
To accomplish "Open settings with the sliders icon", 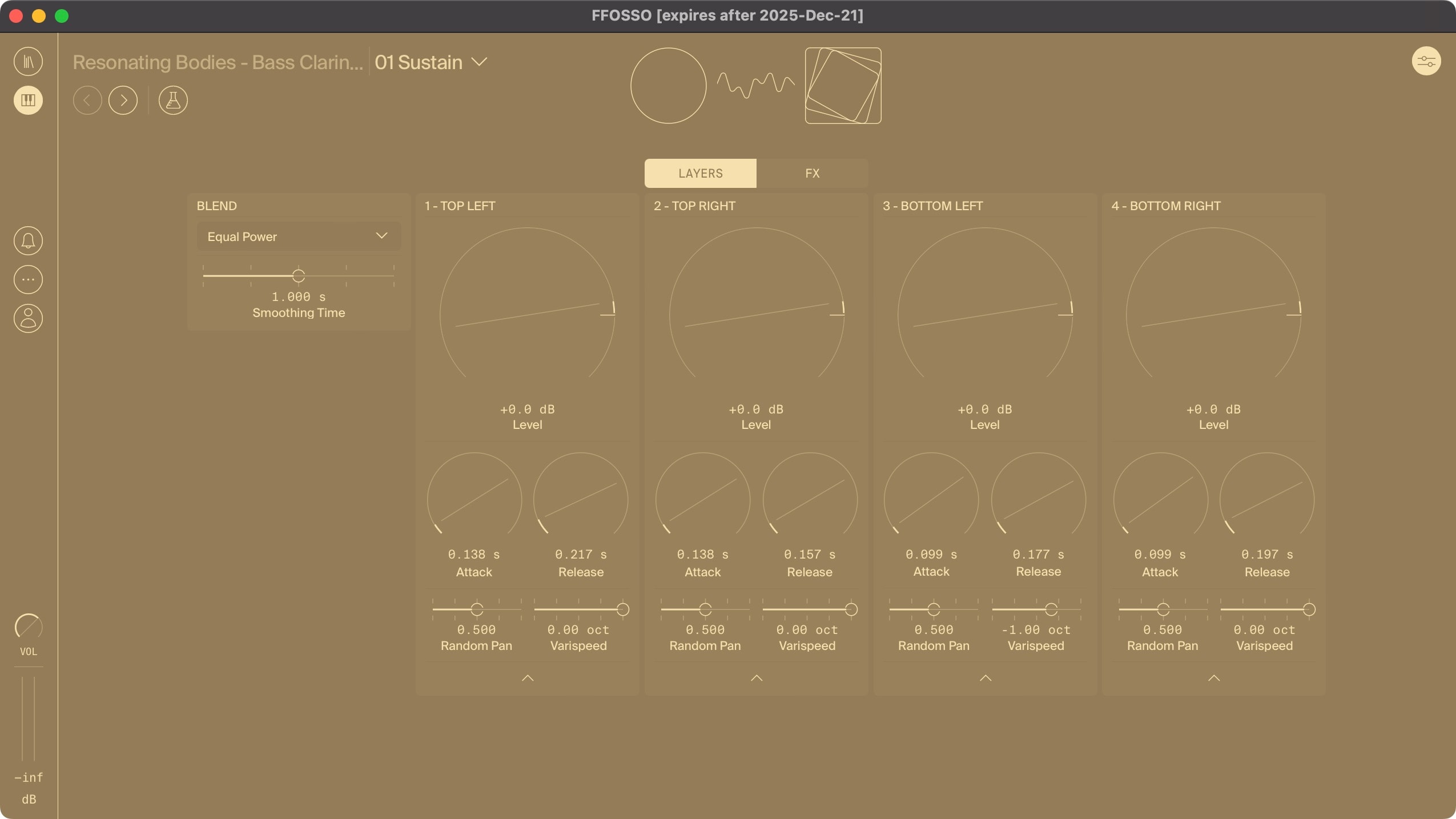I will [x=1426, y=61].
